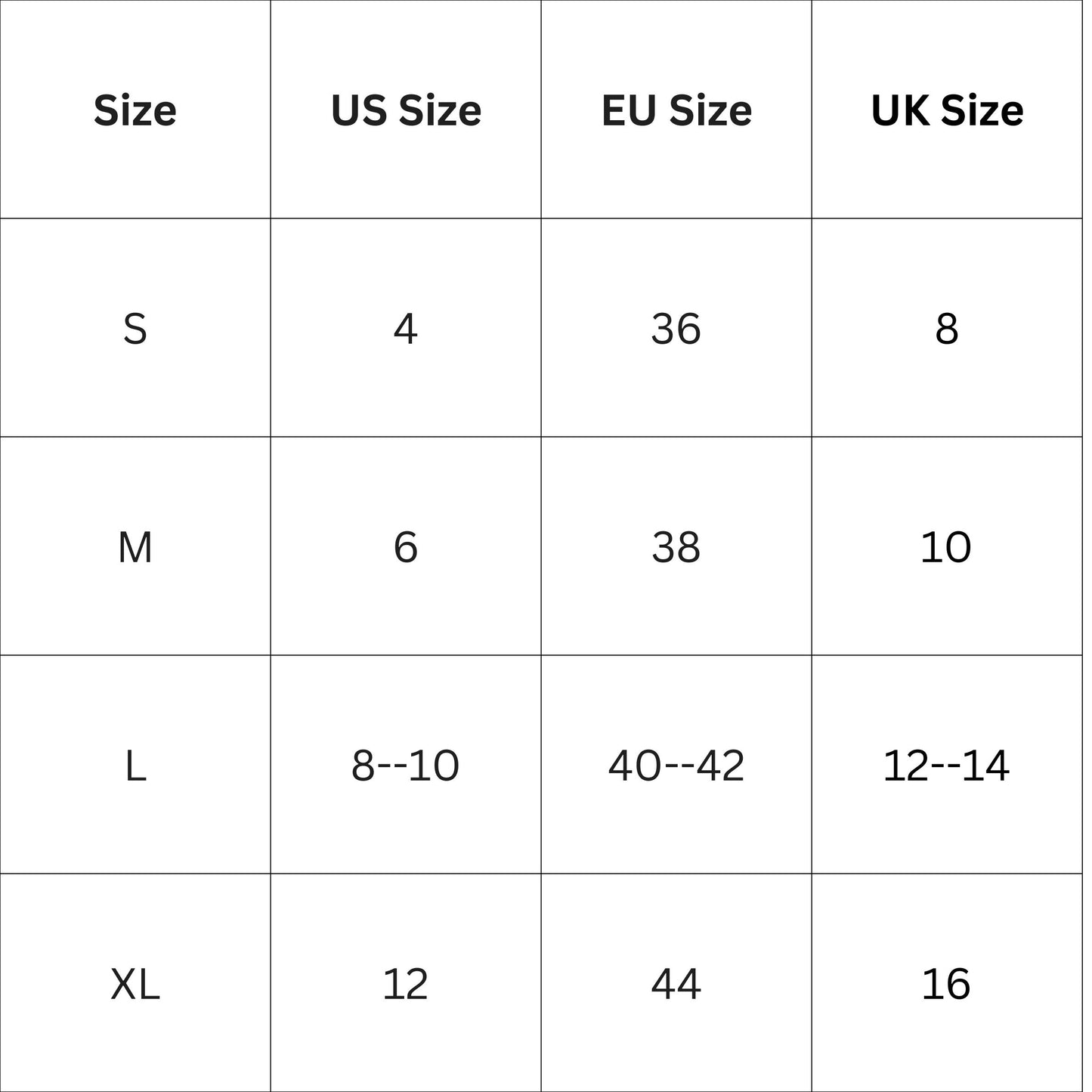Click the UK Size column header
1092x1092 pixels.
947,110
